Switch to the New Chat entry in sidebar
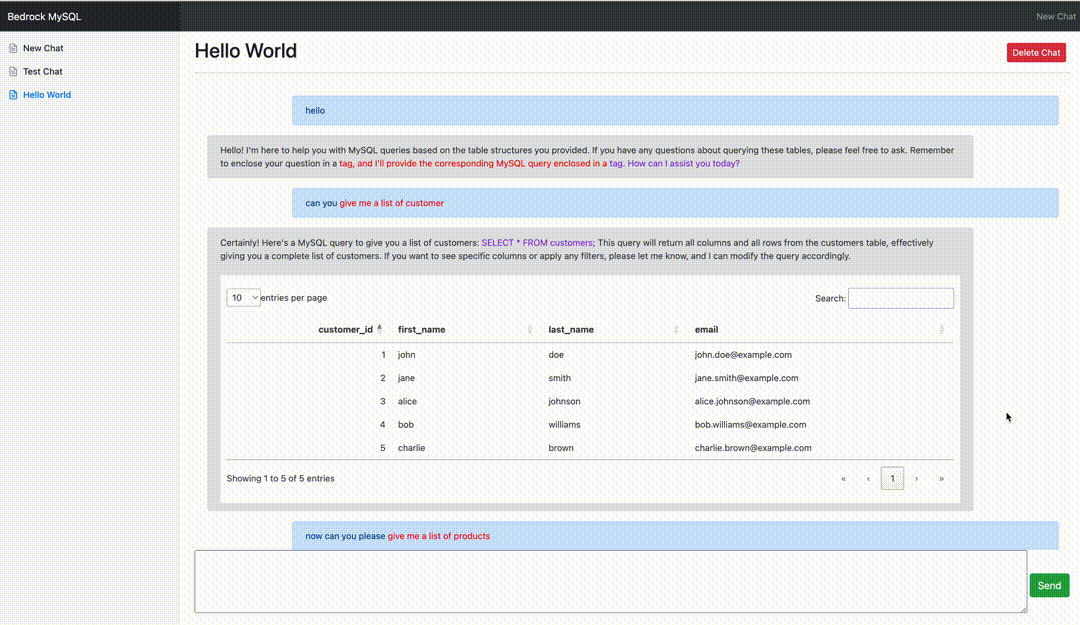 coord(41,48)
